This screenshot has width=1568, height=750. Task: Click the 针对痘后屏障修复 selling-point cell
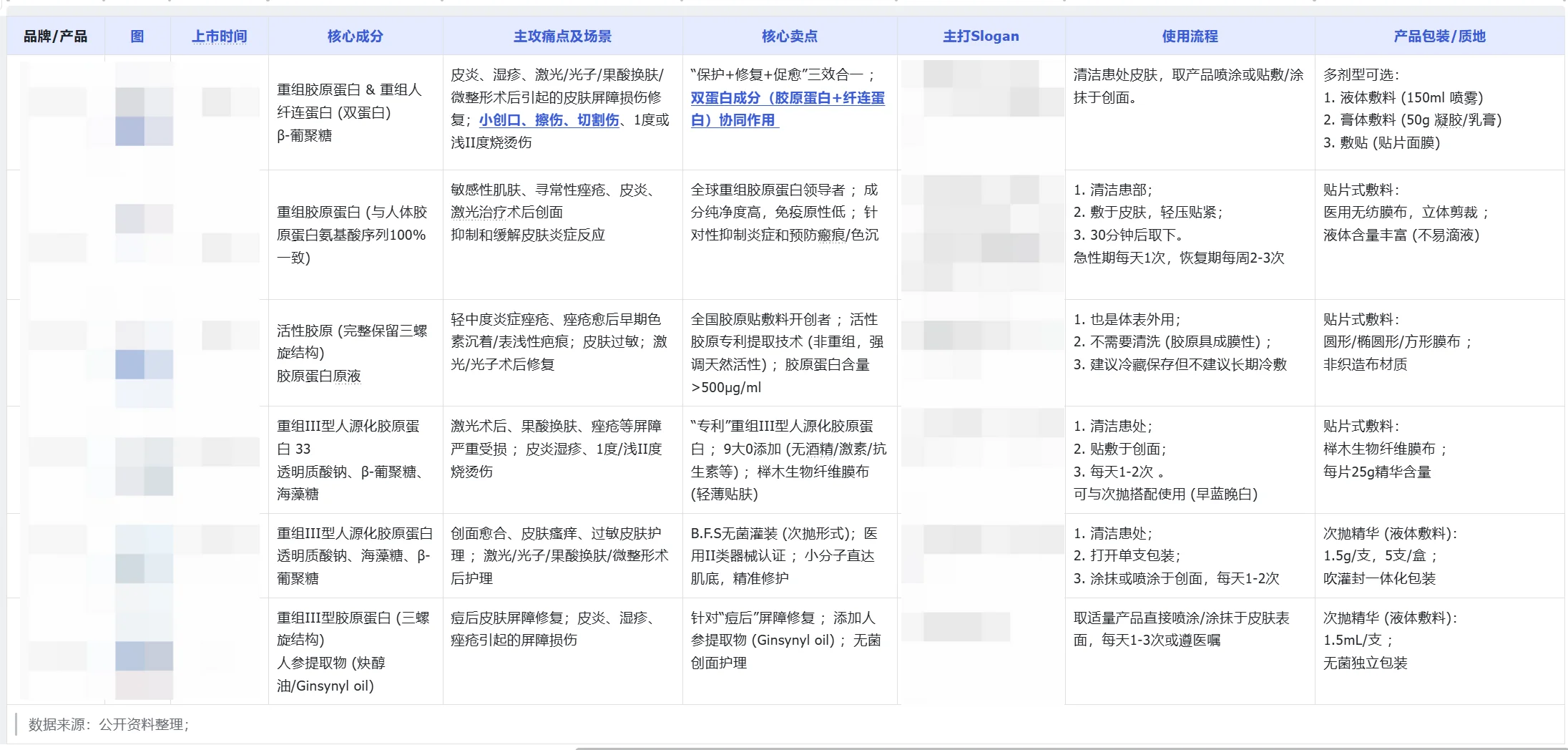pyautogui.click(x=790, y=651)
